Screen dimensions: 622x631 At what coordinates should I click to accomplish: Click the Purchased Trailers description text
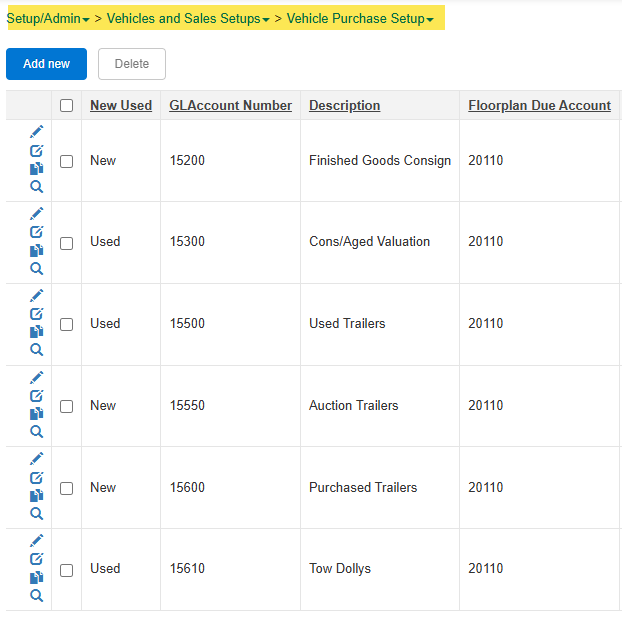pos(363,488)
